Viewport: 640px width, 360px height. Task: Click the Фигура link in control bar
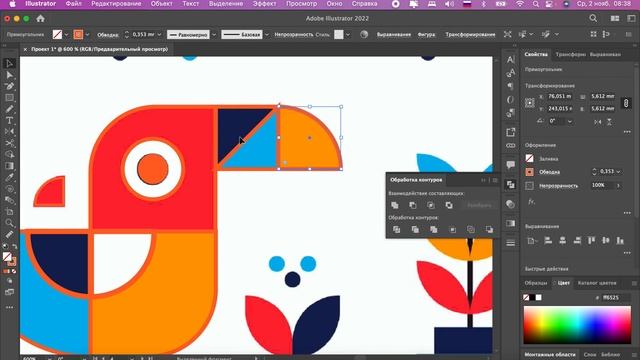click(x=426, y=35)
